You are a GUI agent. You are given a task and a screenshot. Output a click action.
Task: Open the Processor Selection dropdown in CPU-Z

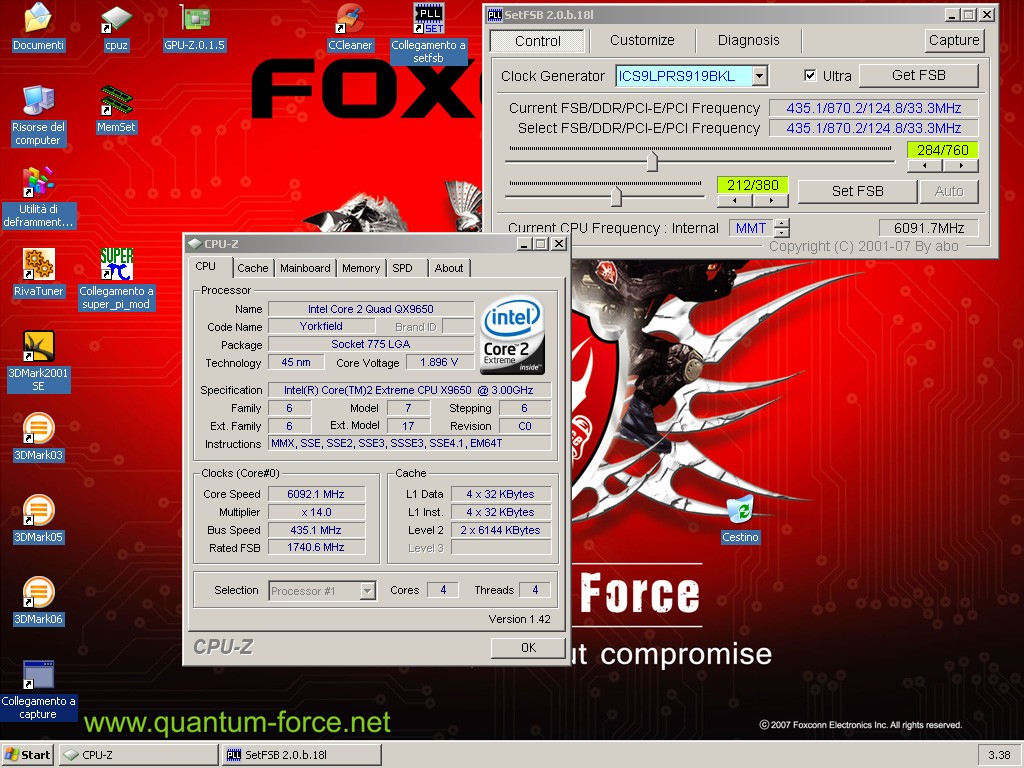(368, 590)
